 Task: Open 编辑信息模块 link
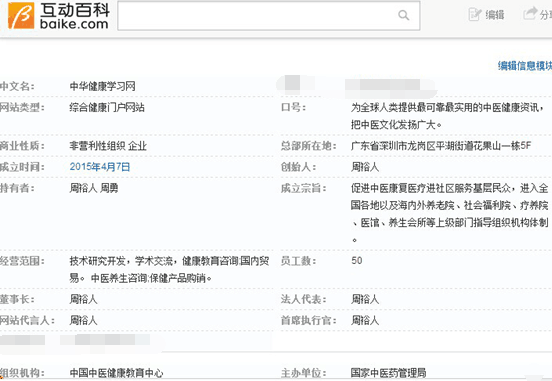point(525,65)
